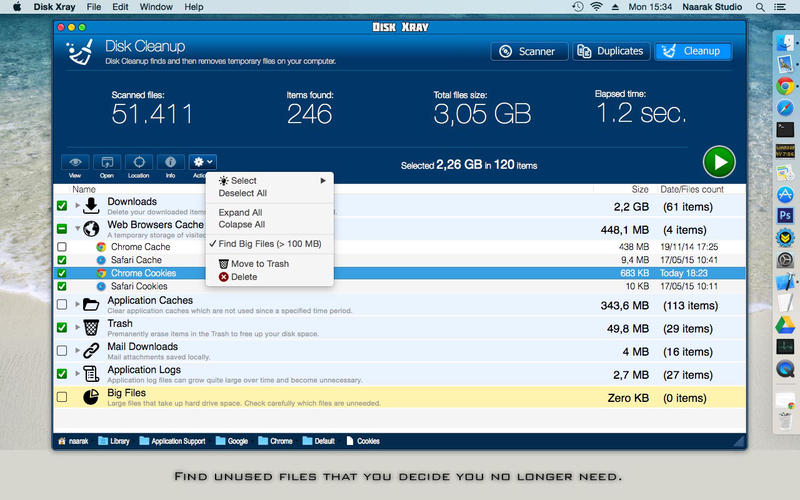The image size is (800, 500).
Task: Click the Downloads category arrow icon
Action: click(x=91, y=206)
